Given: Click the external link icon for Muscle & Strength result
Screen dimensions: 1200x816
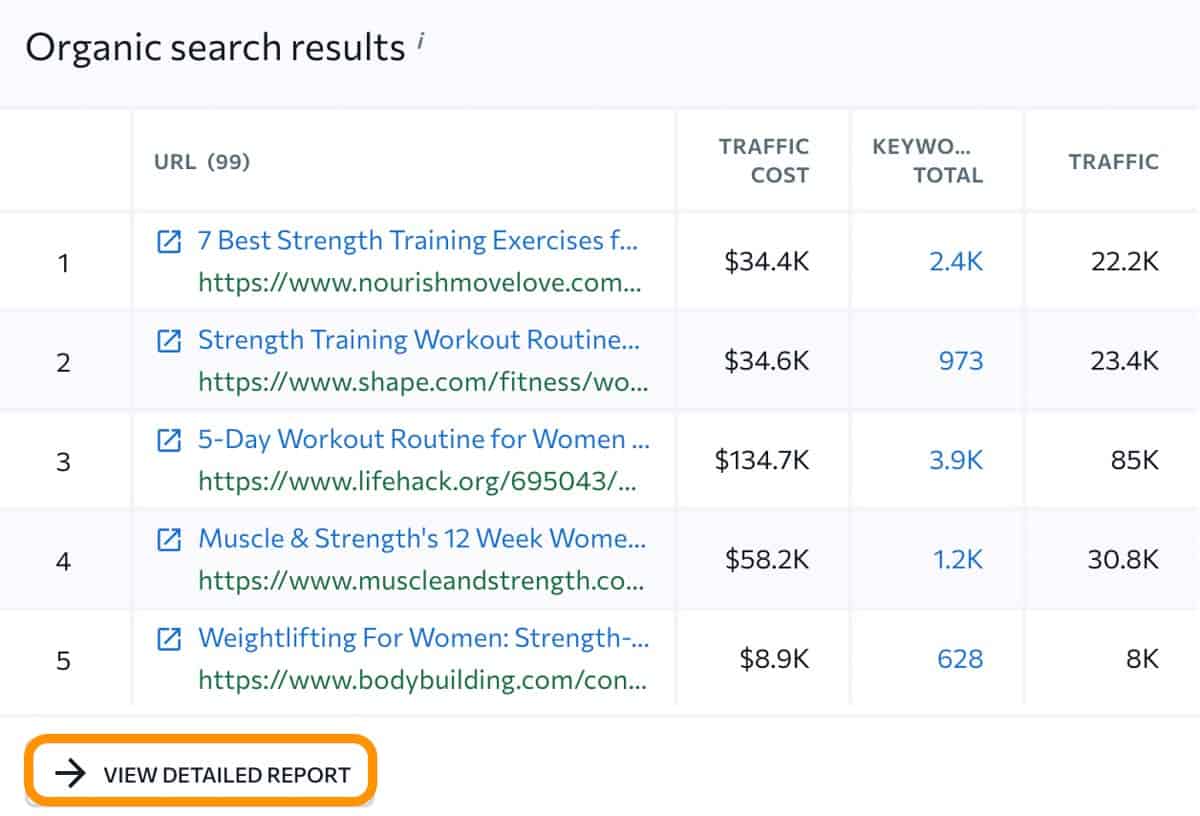Looking at the screenshot, I should [170, 539].
